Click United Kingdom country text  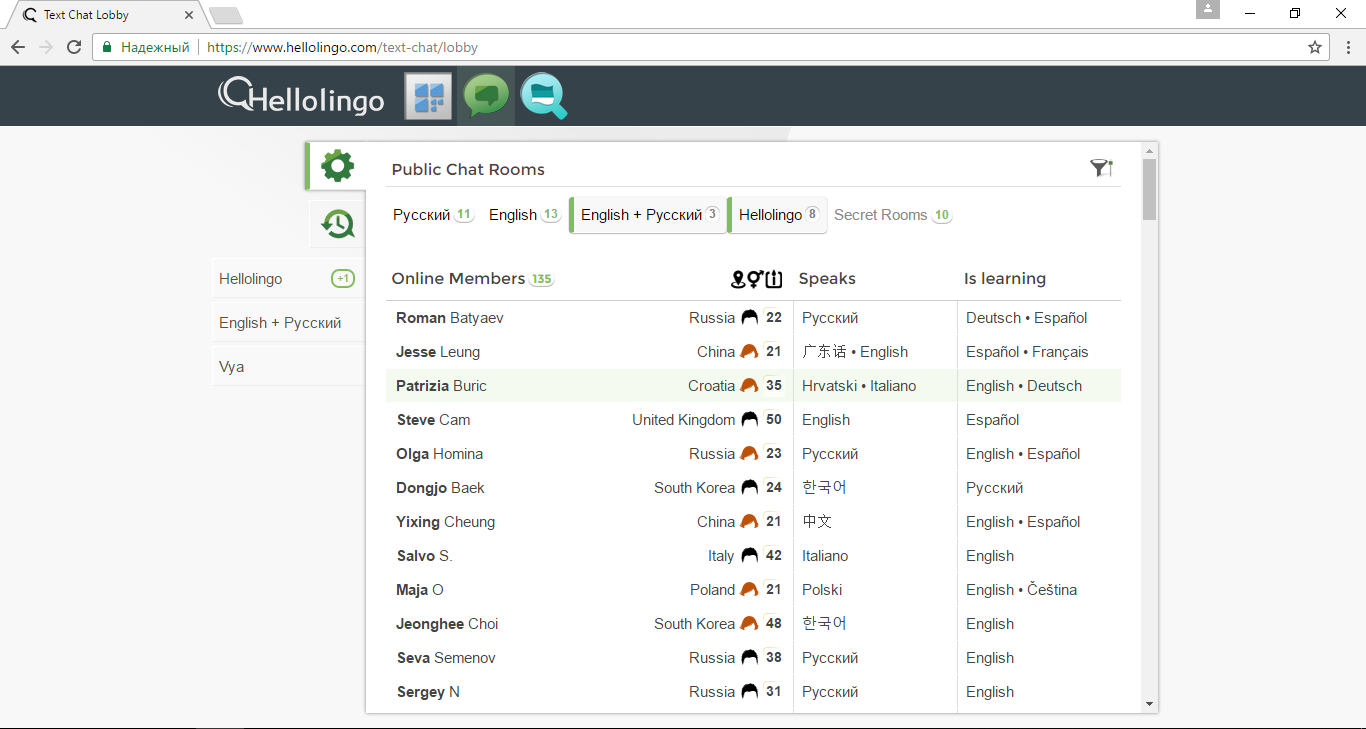tap(683, 420)
